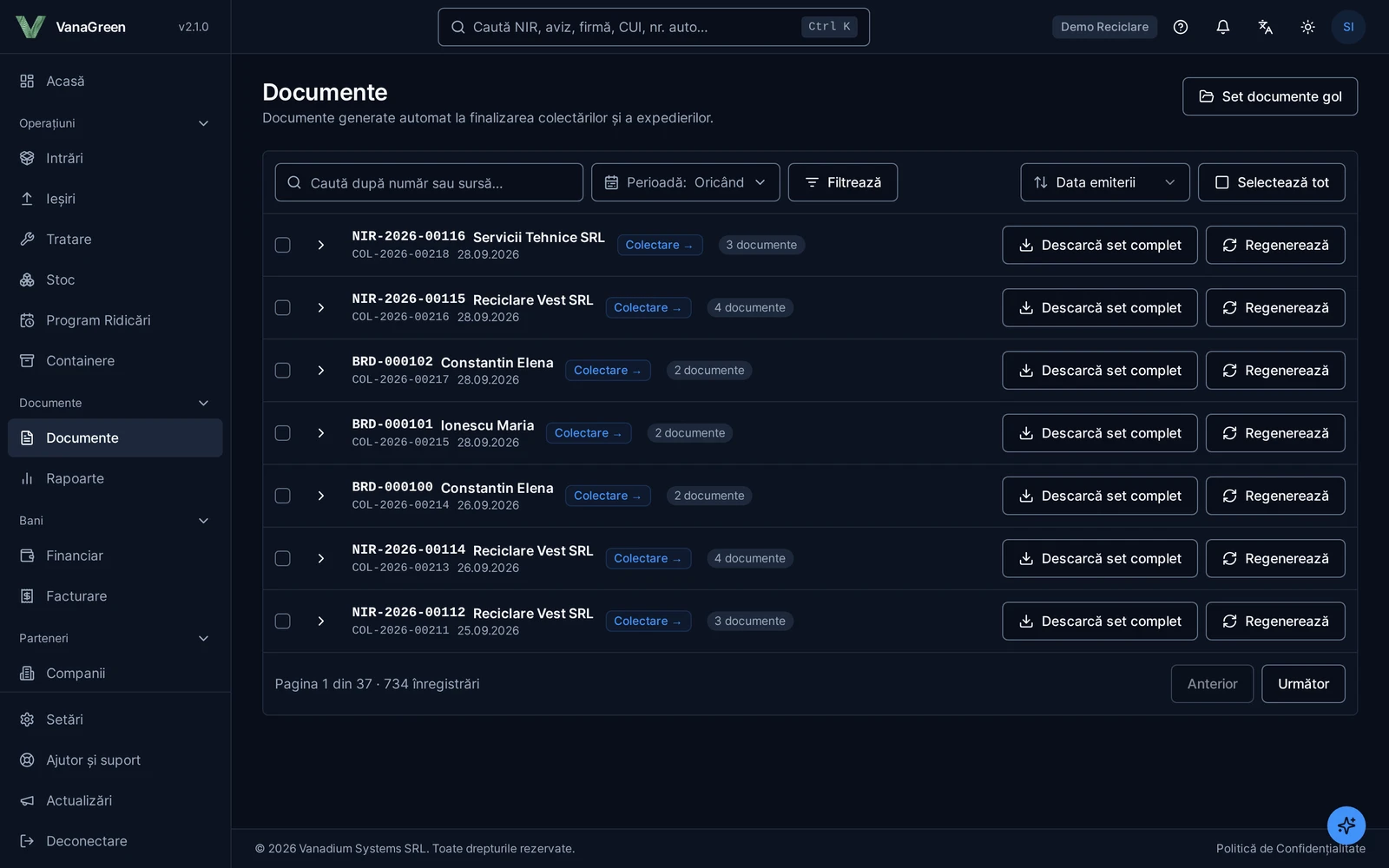This screenshot has height=868, width=1389.
Task: Toggle the Selectează tot checkbox button
Action: [x=1271, y=182]
